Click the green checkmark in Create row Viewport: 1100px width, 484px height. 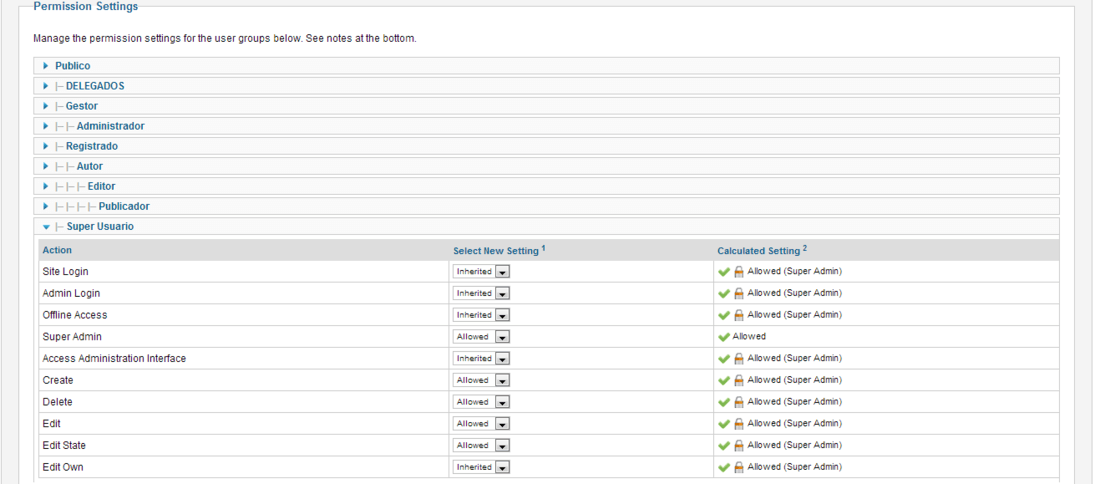pos(724,380)
